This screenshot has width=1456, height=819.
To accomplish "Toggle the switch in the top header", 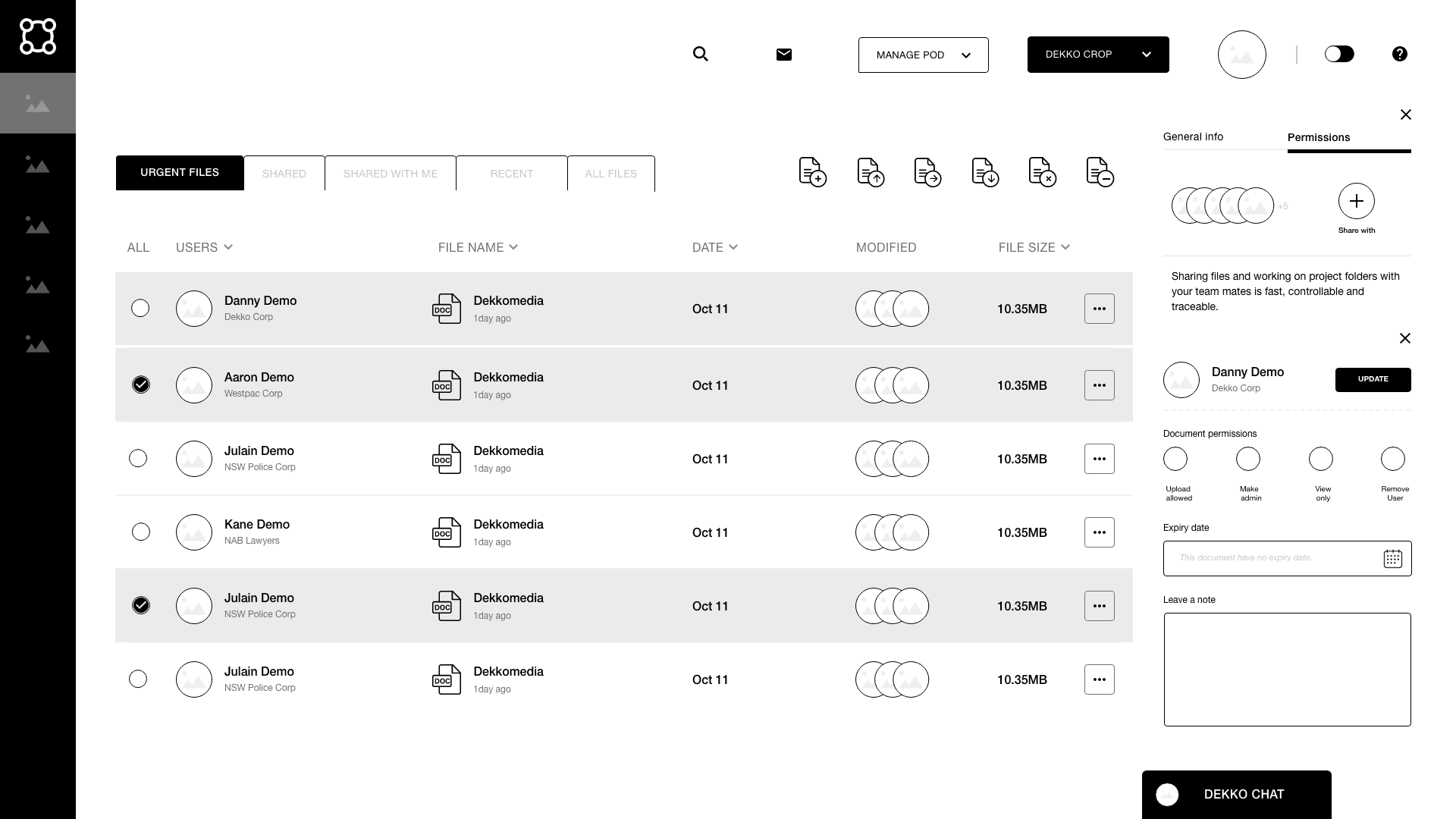I will click(1339, 54).
